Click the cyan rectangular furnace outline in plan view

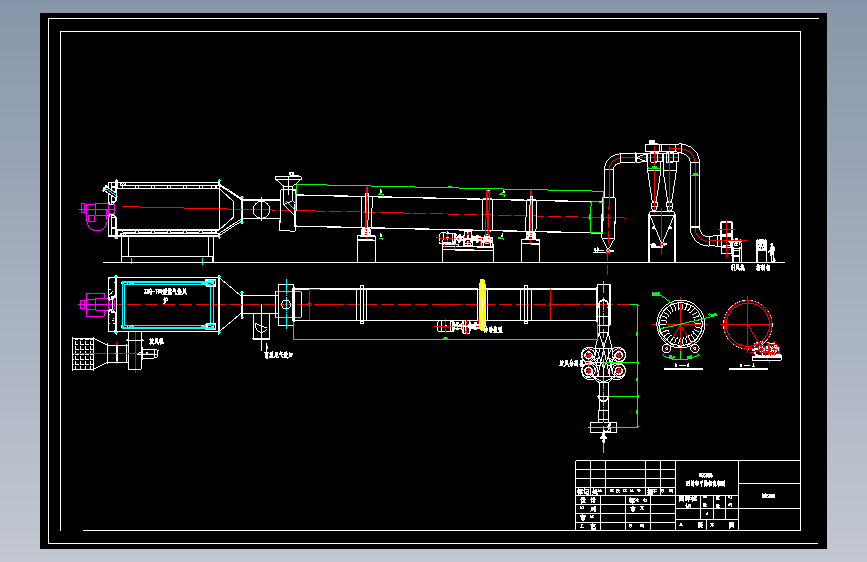click(169, 305)
